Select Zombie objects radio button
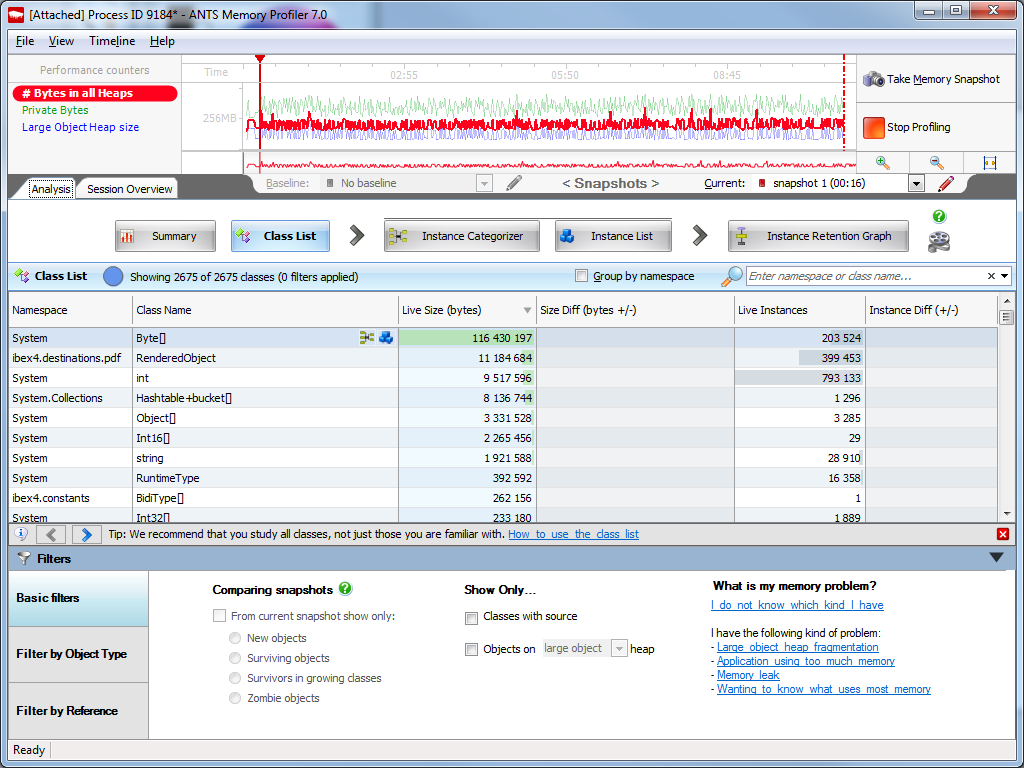Viewport: 1024px width, 768px height. 235,698
